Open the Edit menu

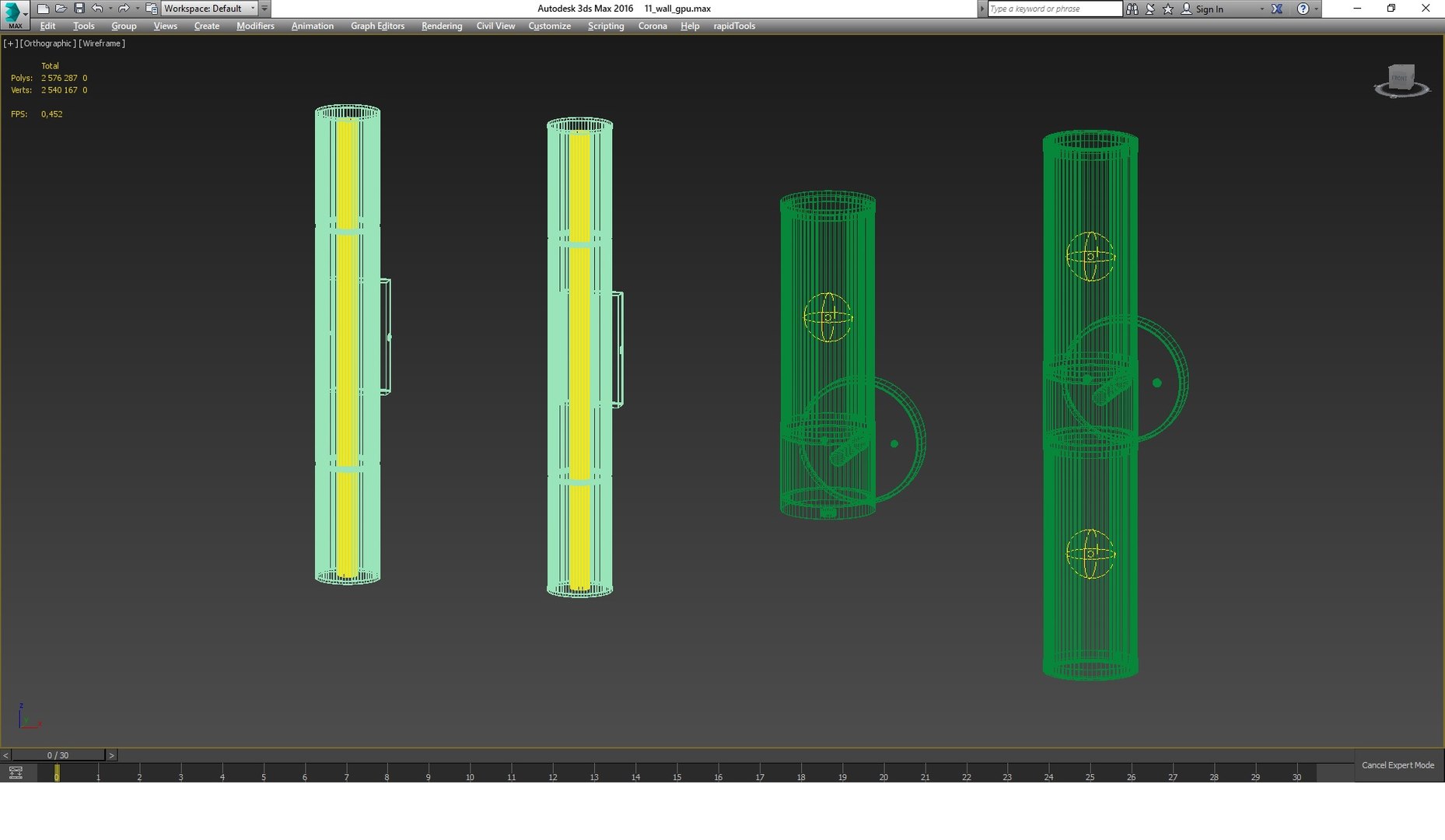tap(47, 26)
